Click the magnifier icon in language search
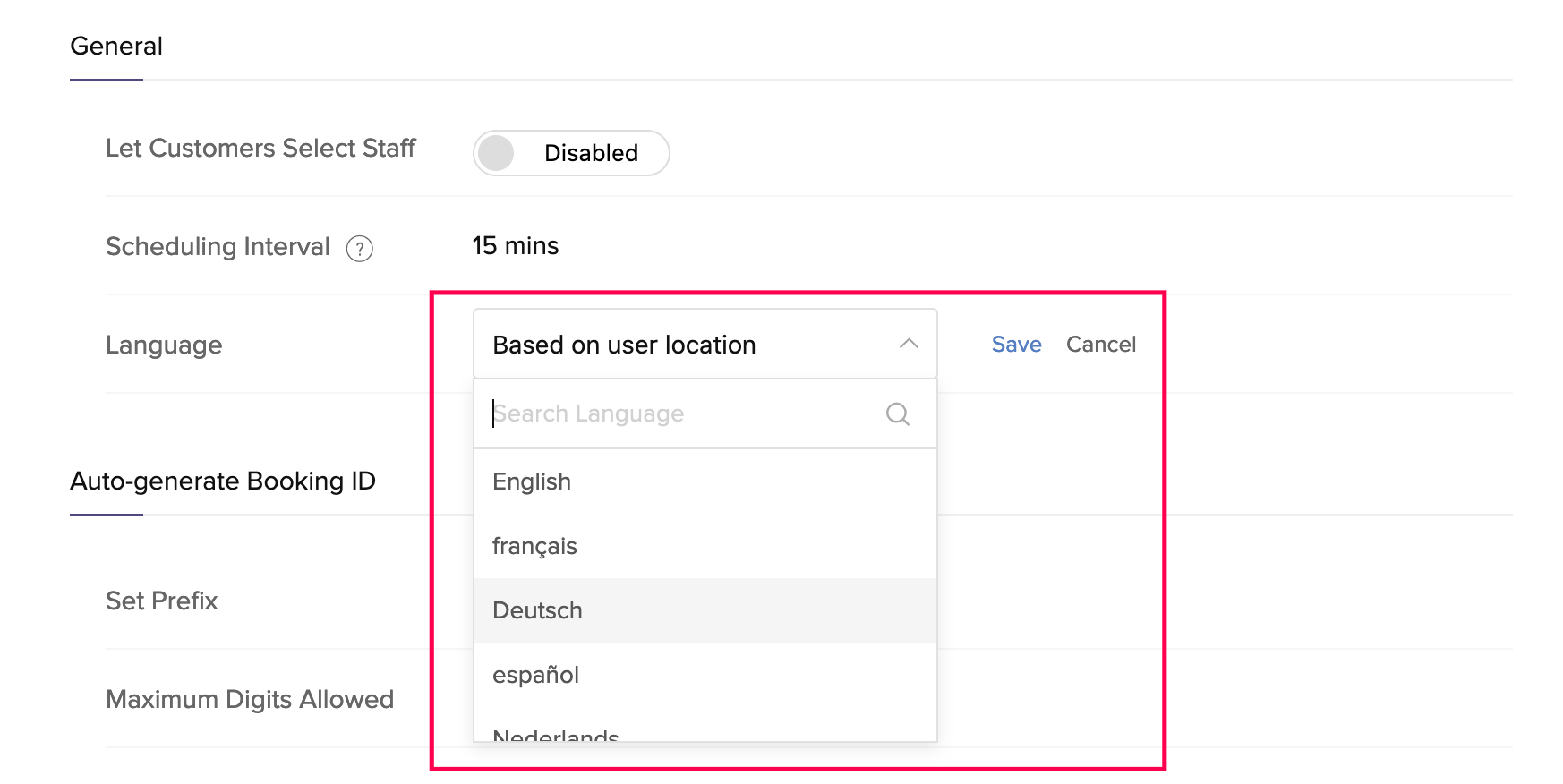The height and width of the screenshot is (784, 1563). click(x=897, y=413)
